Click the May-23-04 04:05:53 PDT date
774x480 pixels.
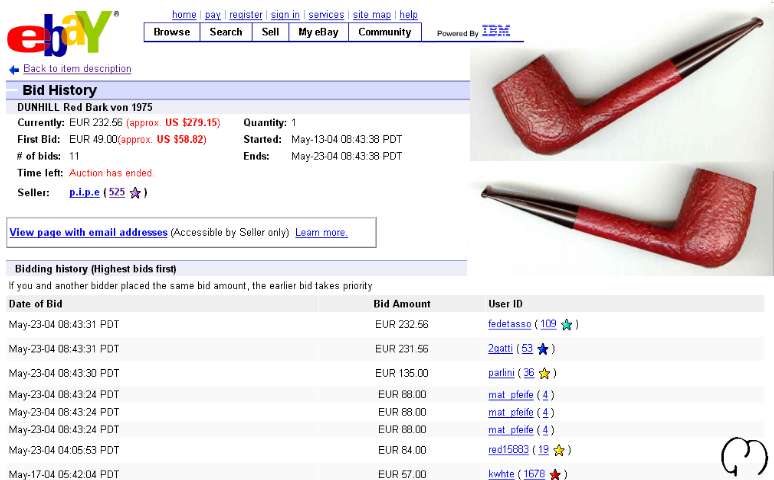pyautogui.click(x=64, y=450)
